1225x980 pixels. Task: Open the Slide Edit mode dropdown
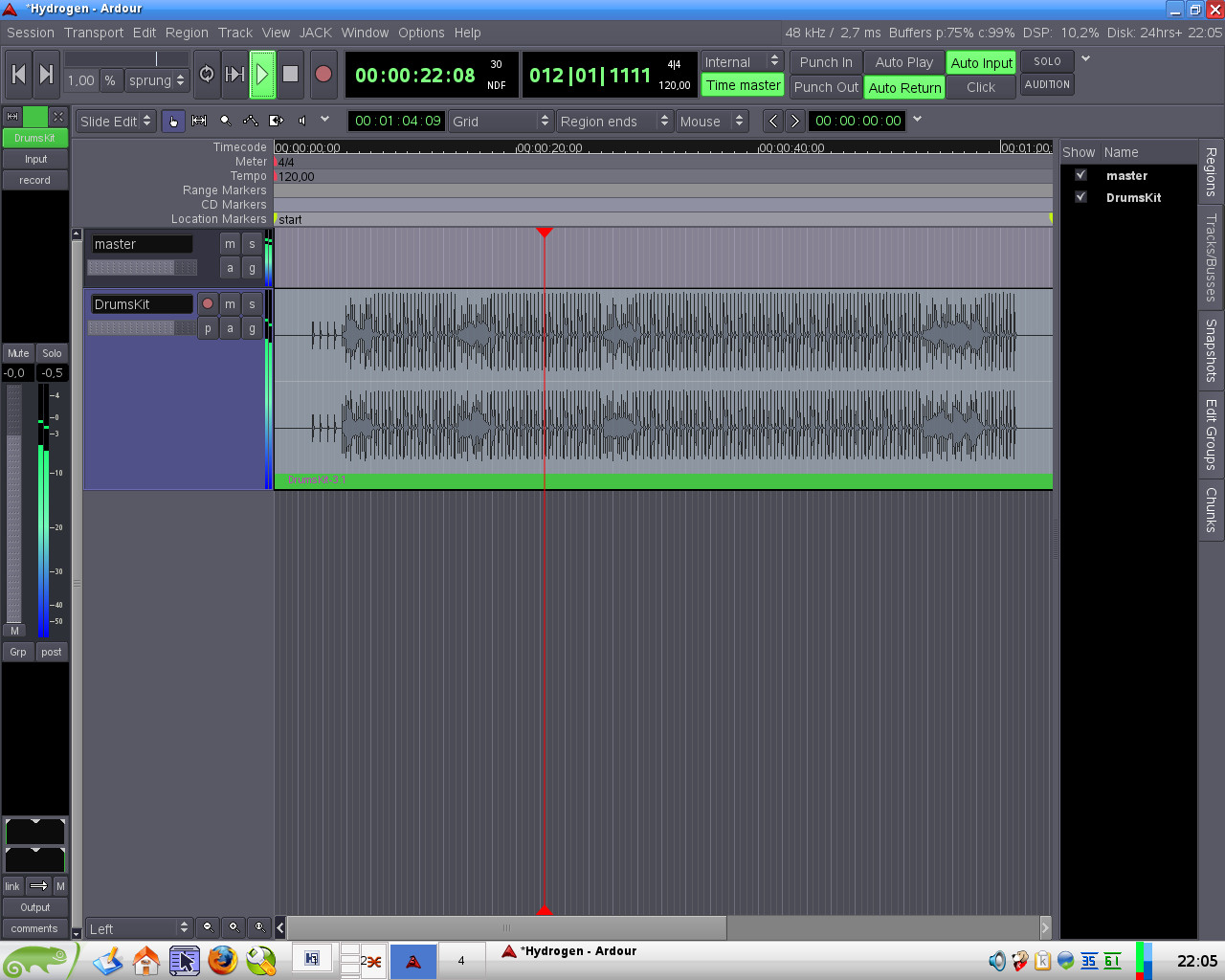point(115,122)
